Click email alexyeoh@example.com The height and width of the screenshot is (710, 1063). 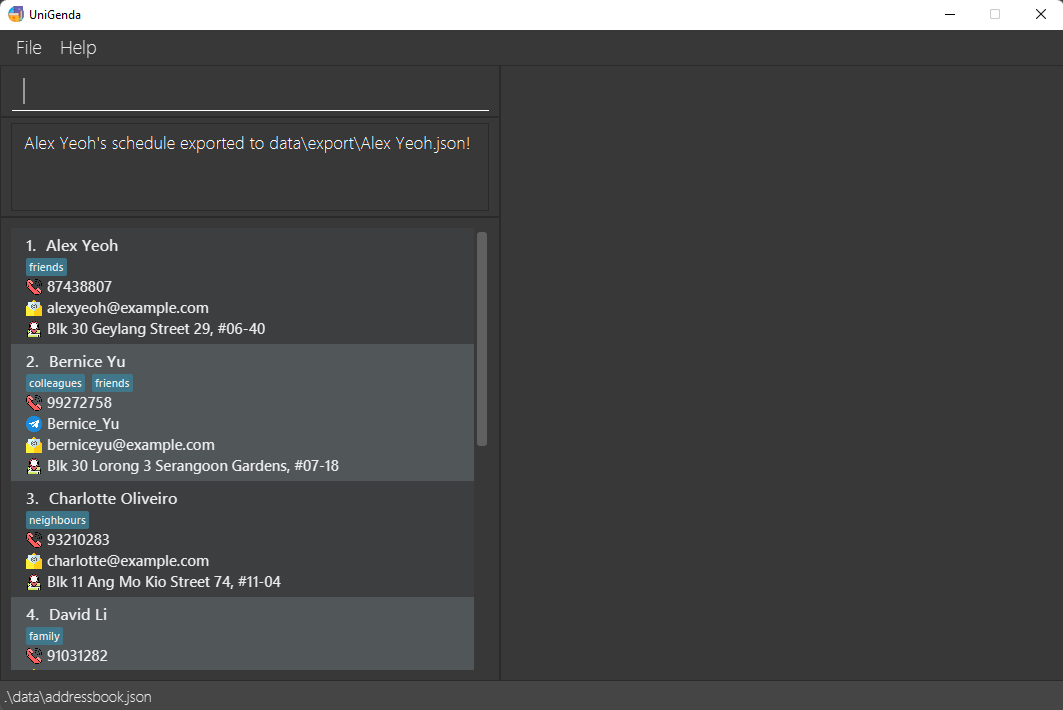(x=127, y=308)
